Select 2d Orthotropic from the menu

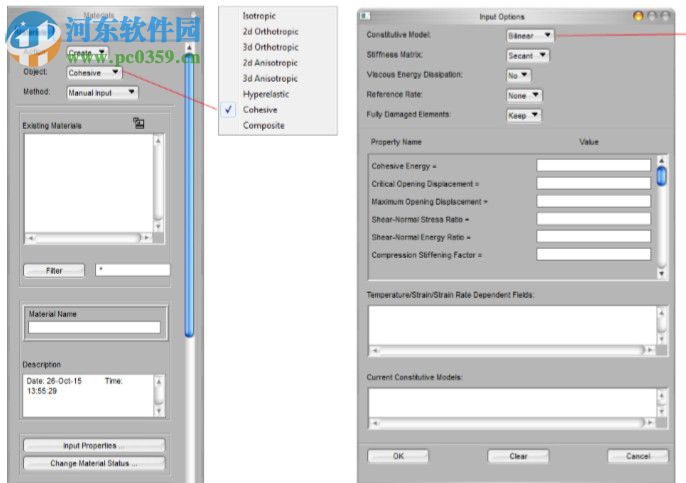tap(270, 32)
